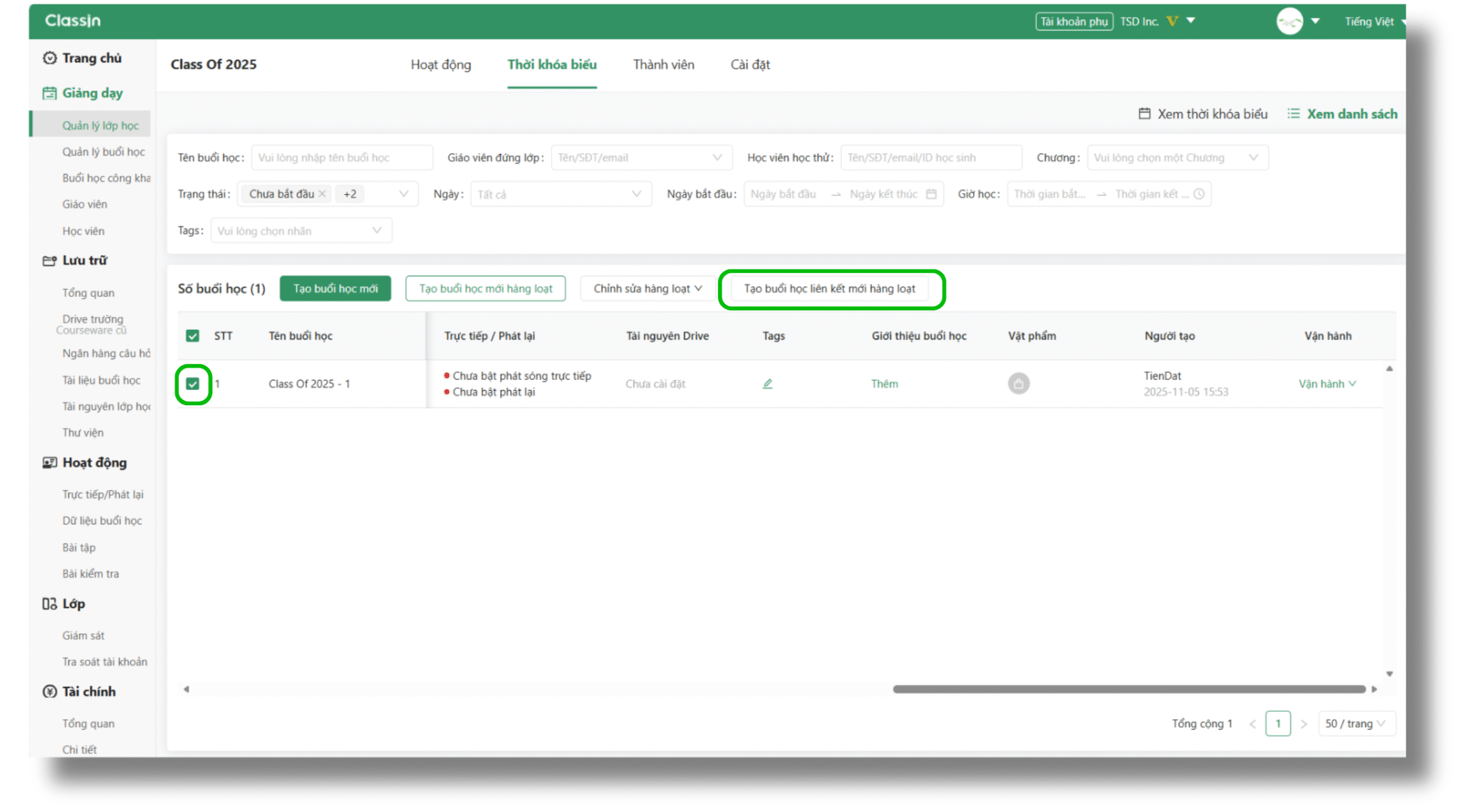The width and height of the screenshot is (1482, 812).
Task: Open the Vận hành dropdown in the row
Action: pyautogui.click(x=1326, y=384)
